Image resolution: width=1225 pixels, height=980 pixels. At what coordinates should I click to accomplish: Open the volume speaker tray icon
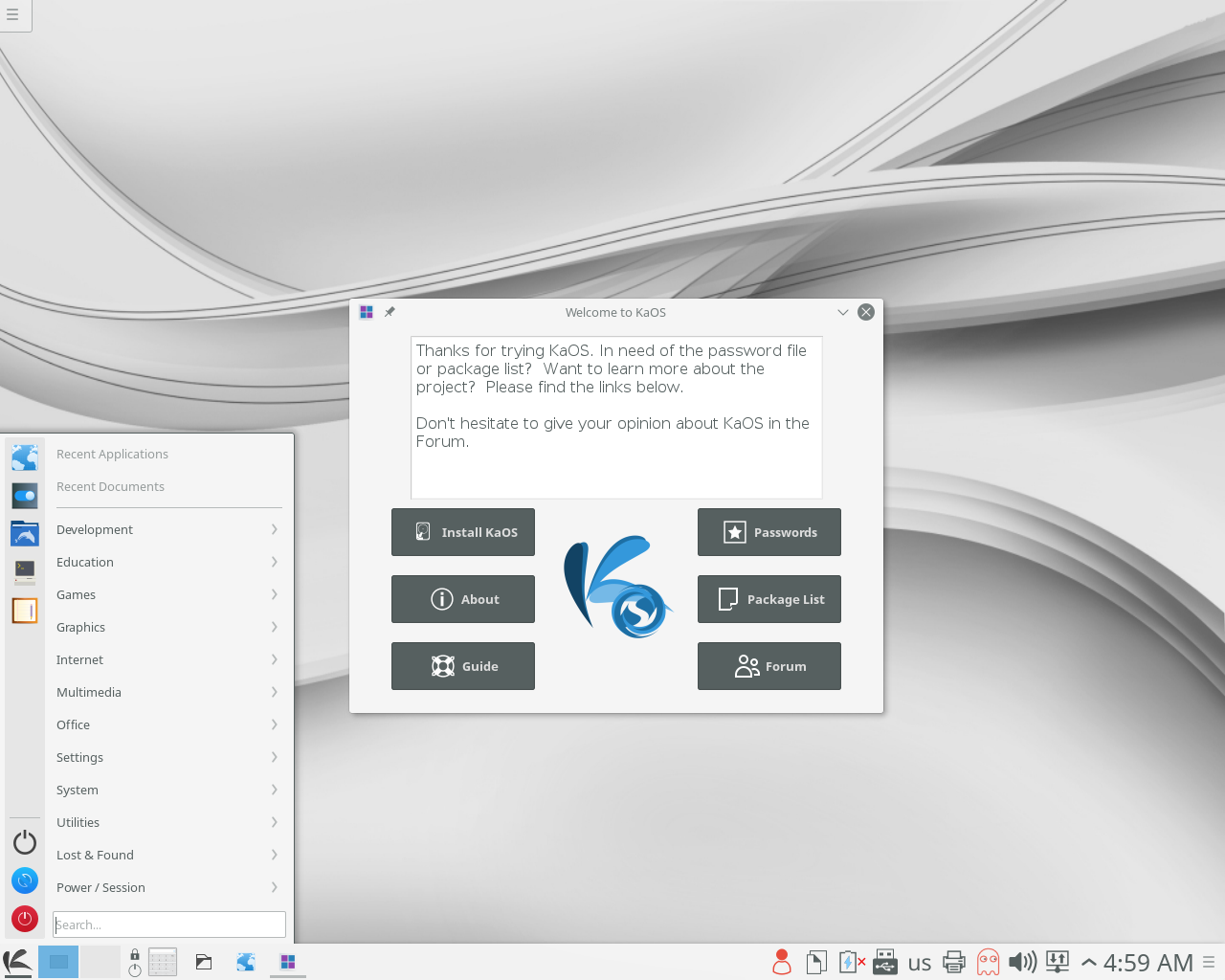pyautogui.click(x=1023, y=962)
